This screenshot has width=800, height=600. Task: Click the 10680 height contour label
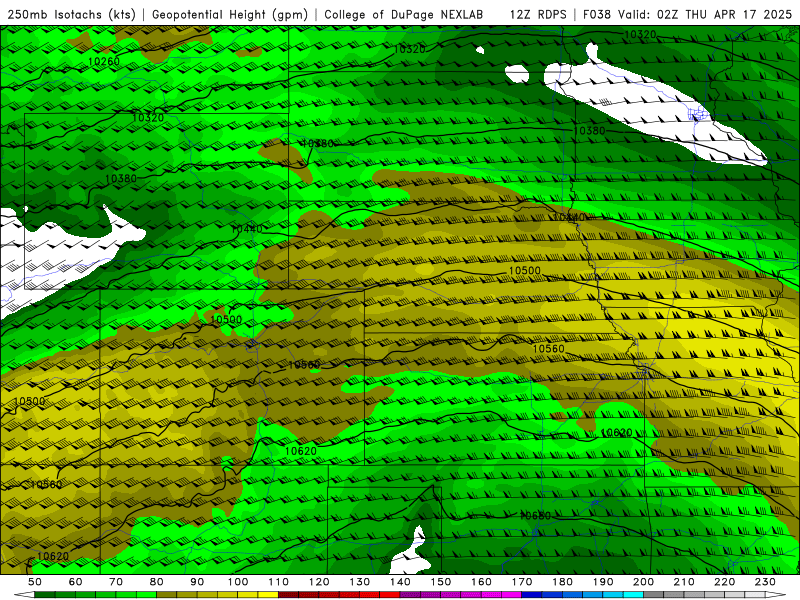[535, 515]
